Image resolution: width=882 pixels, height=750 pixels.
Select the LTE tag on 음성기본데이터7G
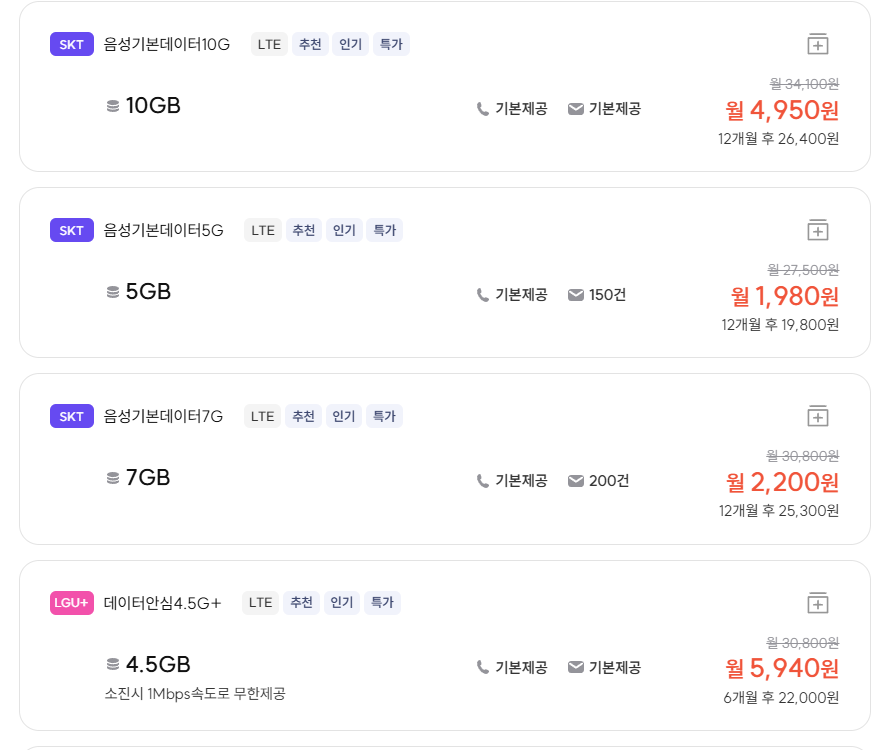click(x=262, y=416)
